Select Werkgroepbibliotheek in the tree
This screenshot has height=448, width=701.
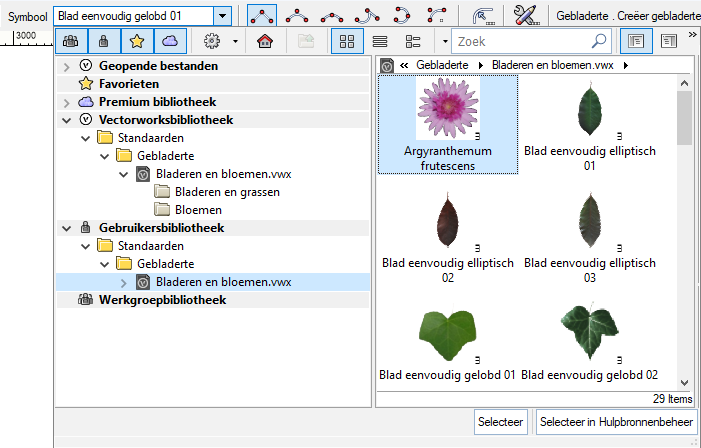162,300
